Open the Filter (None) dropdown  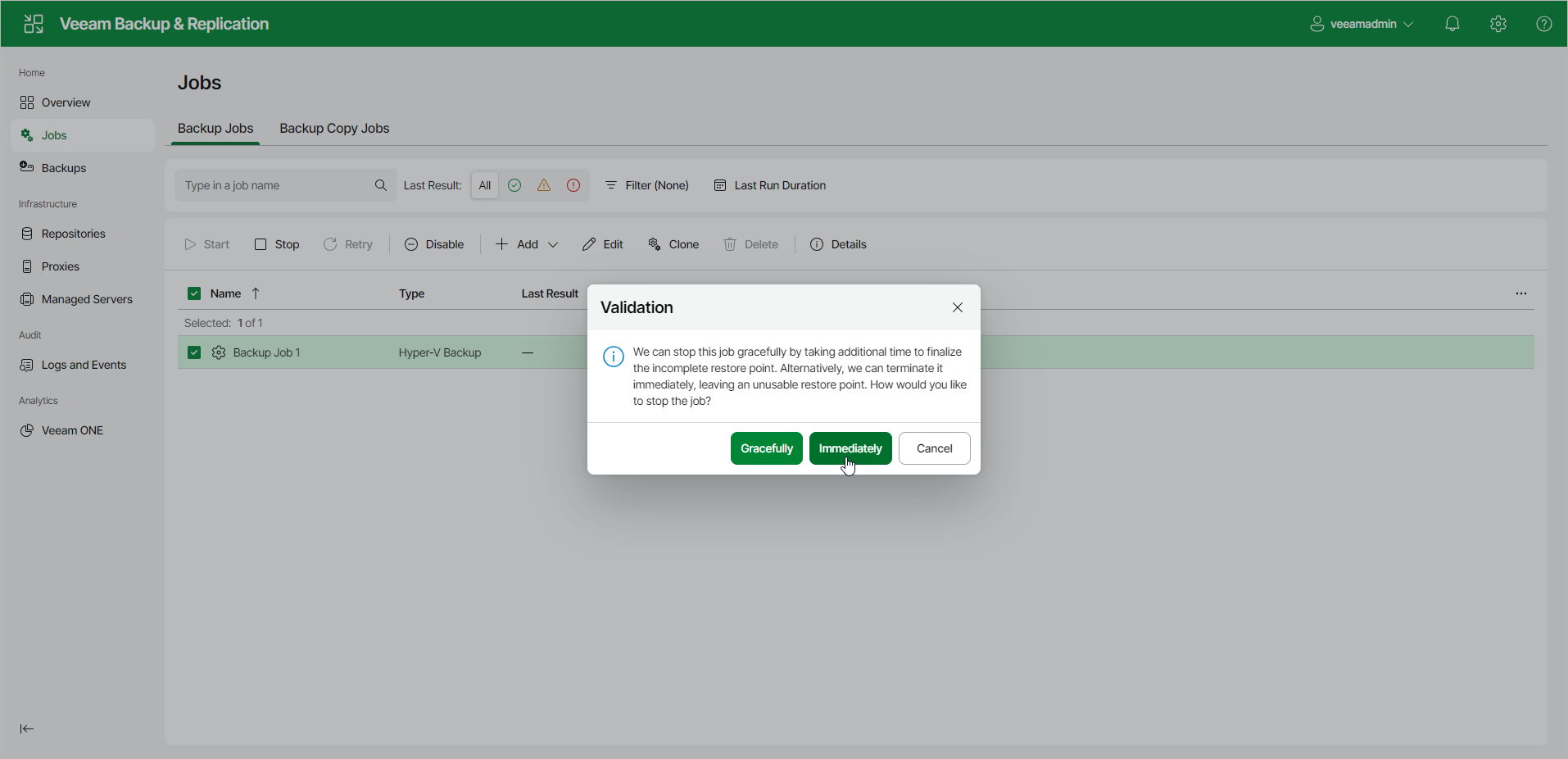click(647, 185)
